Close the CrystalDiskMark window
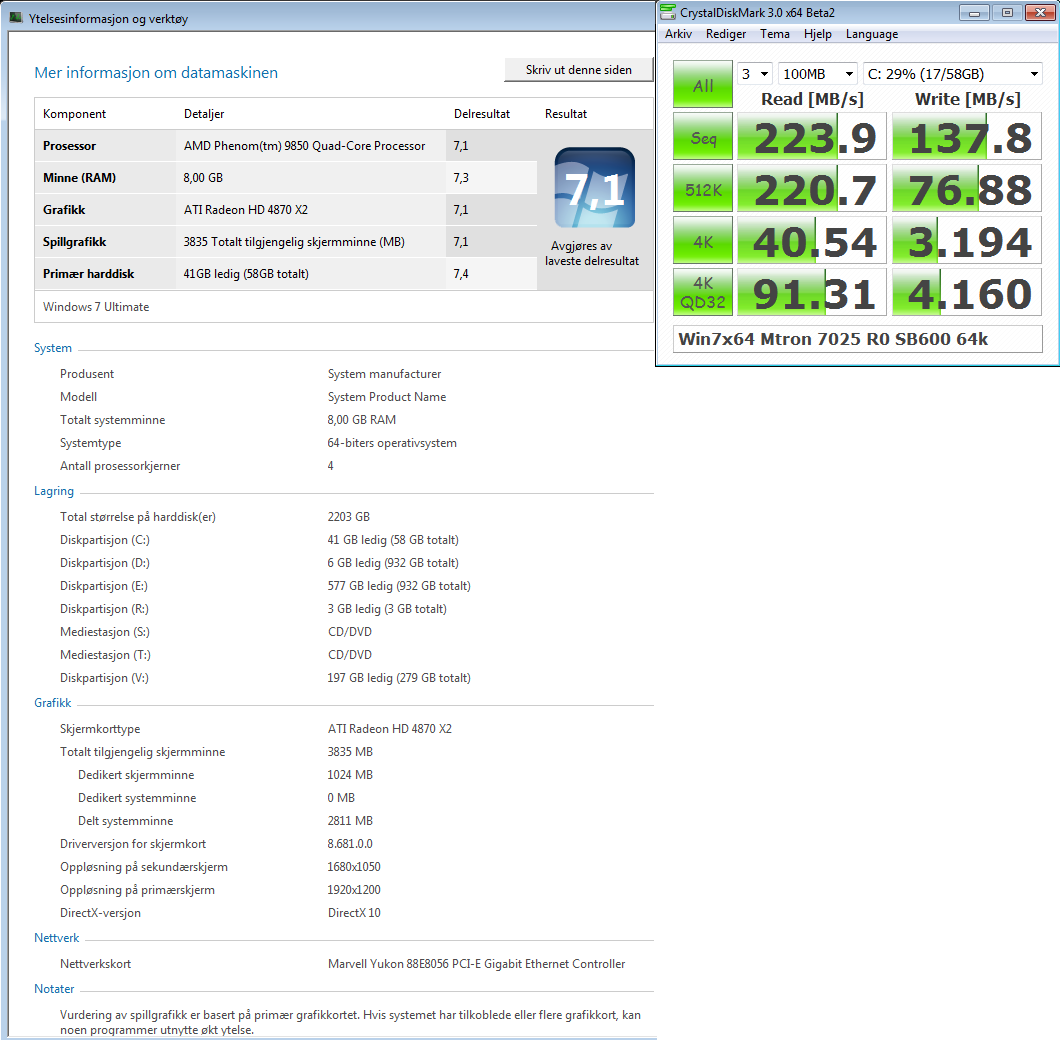 (1040, 13)
